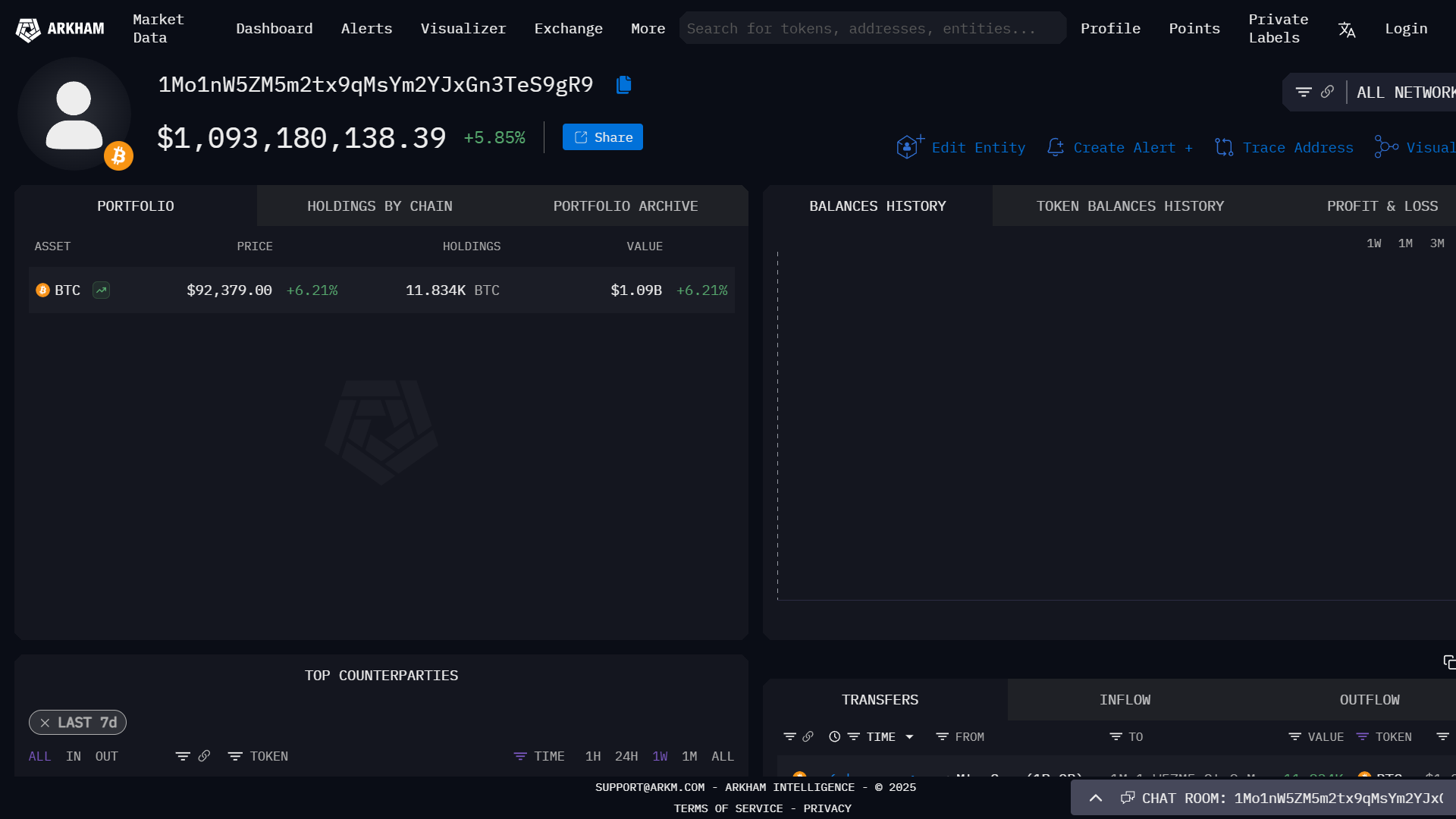1456x819 pixels.
Task: Remove the LAST 7d filter chip
Action: (x=45, y=723)
